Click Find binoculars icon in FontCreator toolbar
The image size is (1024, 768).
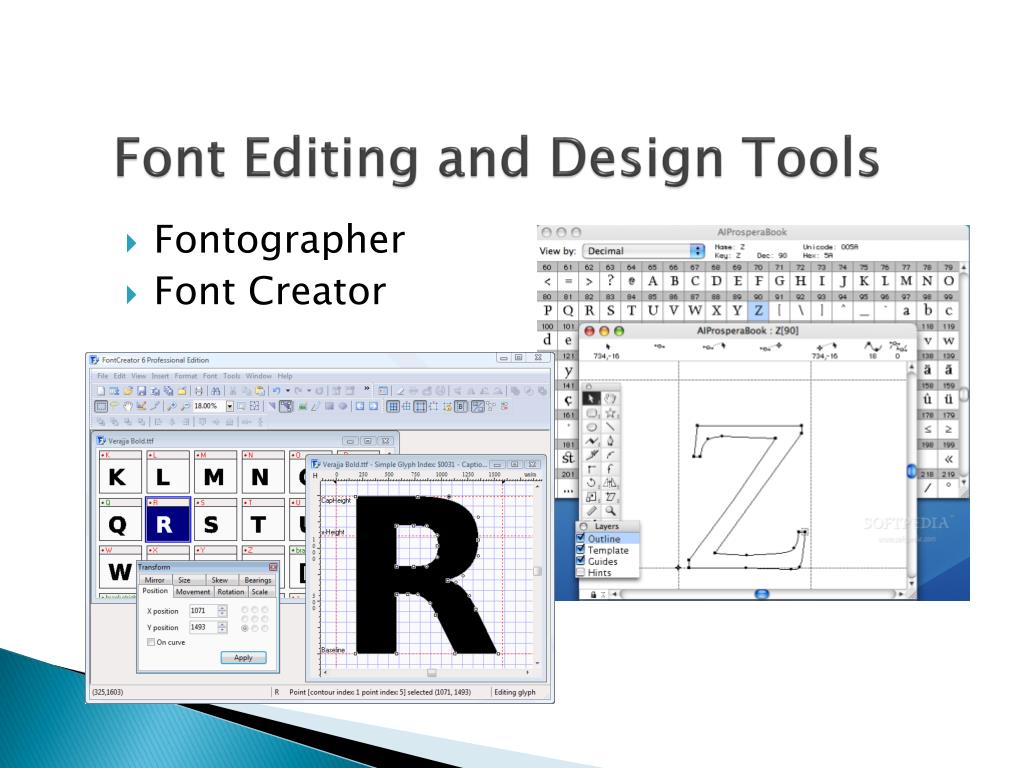coord(215,391)
